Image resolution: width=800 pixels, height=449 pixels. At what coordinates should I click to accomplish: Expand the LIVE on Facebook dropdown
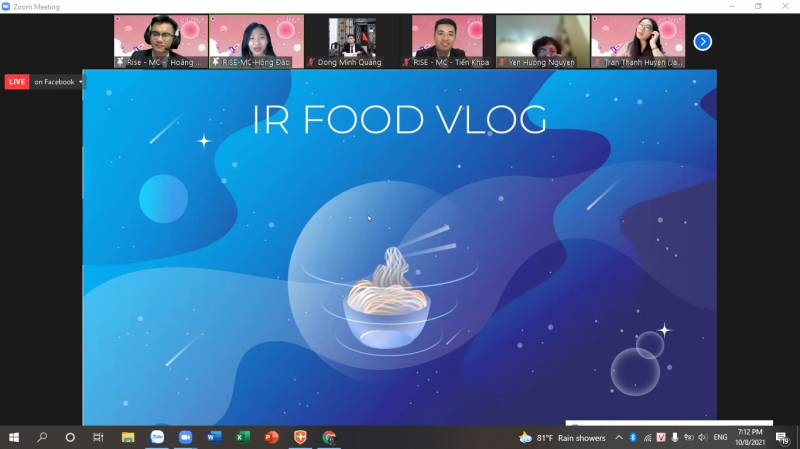(80, 82)
